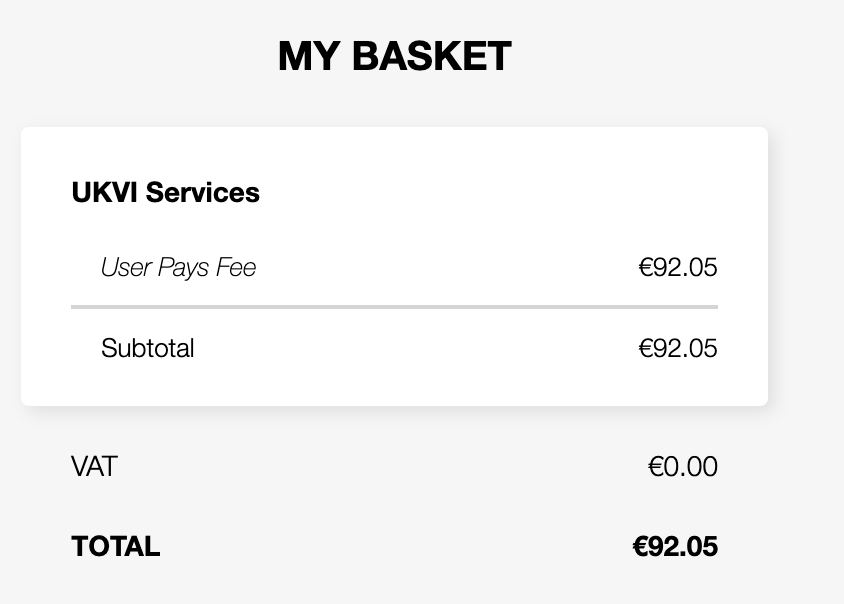The image size is (844, 604).
Task: Click the VAT label
Action: point(94,467)
